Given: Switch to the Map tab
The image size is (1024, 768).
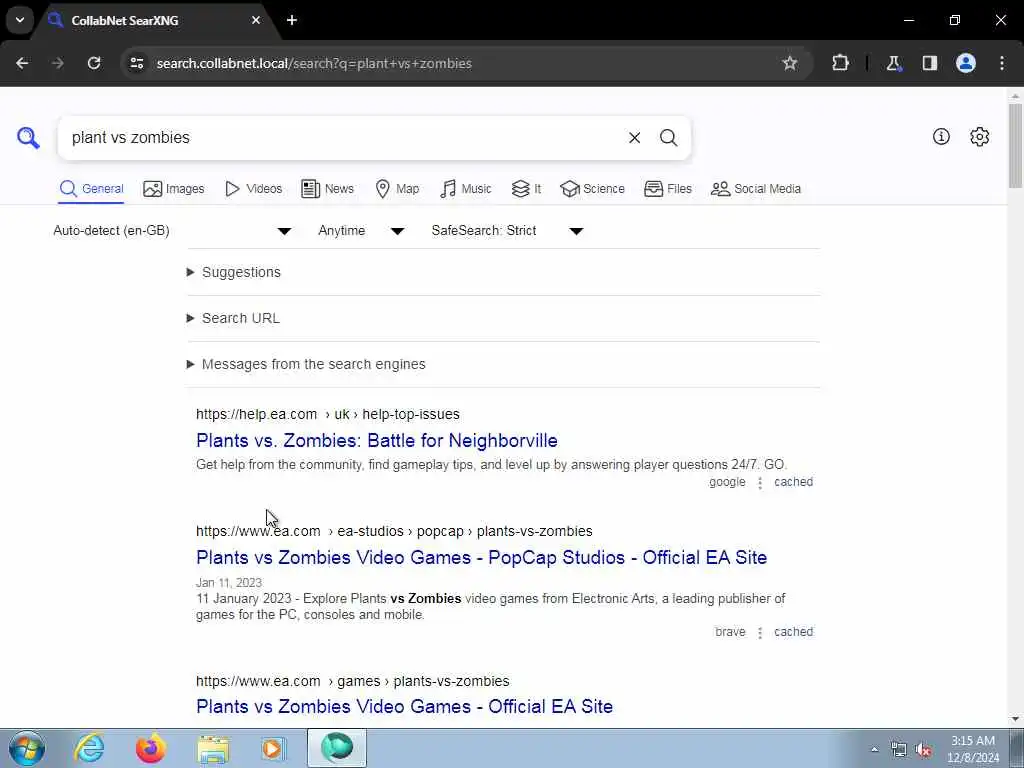Looking at the screenshot, I should point(397,189).
